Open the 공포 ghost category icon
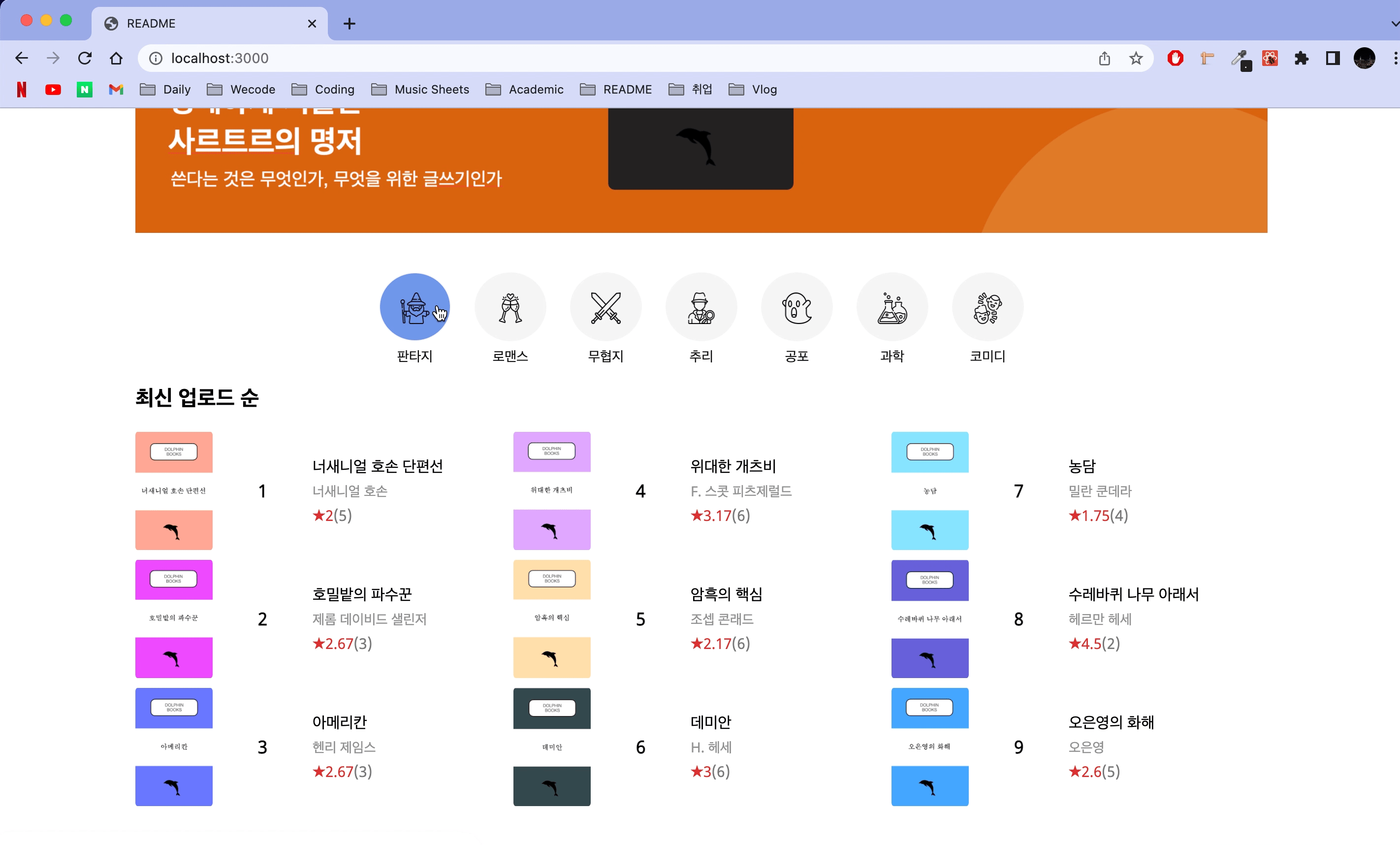 point(796,307)
